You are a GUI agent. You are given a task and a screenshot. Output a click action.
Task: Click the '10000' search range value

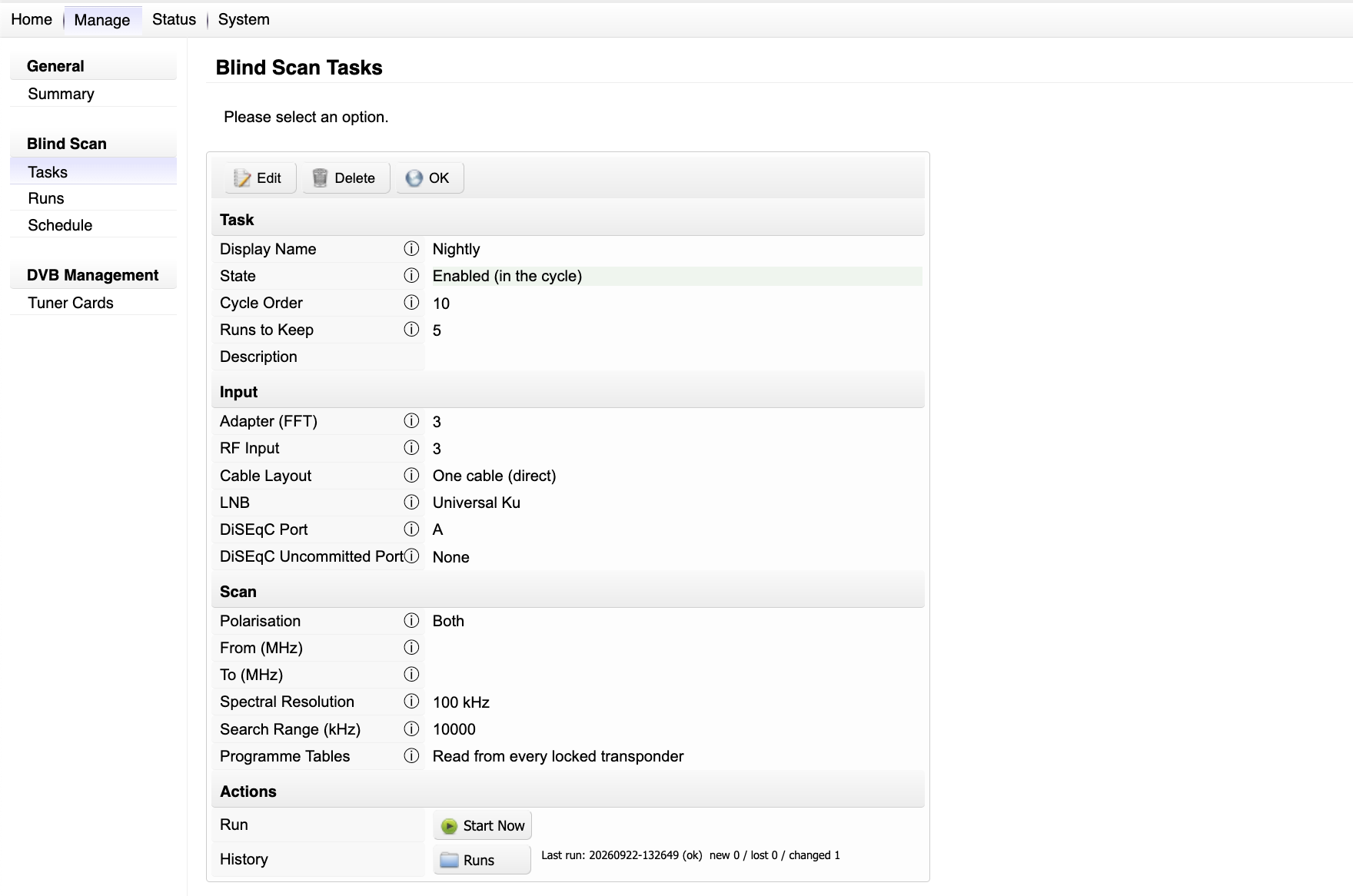(x=454, y=729)
